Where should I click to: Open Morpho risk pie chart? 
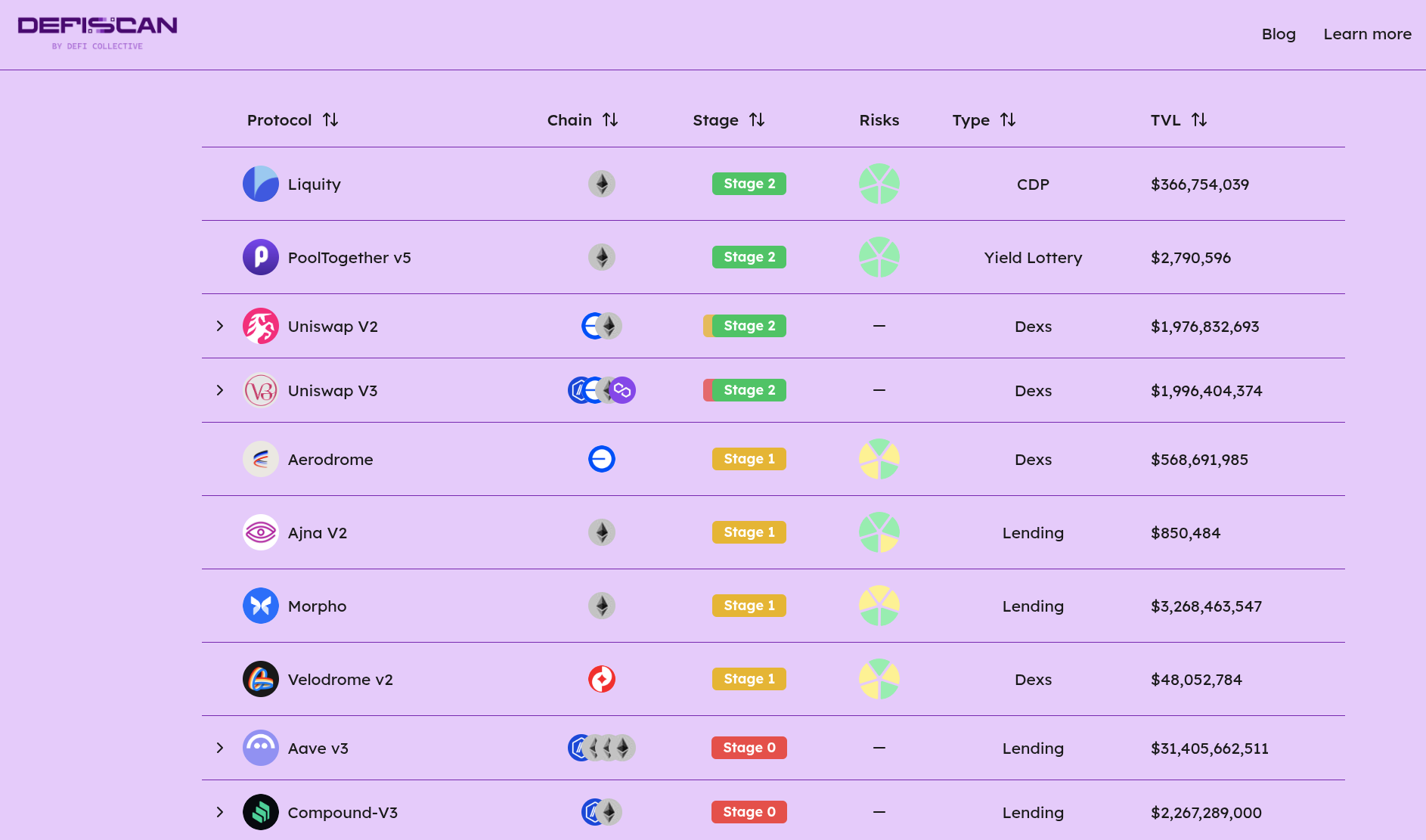879,606
